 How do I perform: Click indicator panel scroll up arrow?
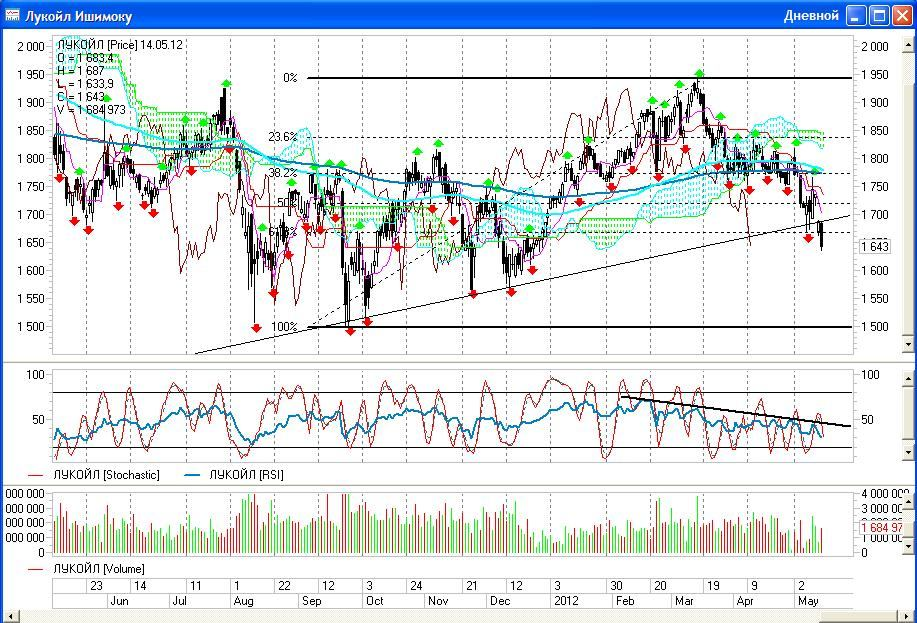(x=908, y=379)
